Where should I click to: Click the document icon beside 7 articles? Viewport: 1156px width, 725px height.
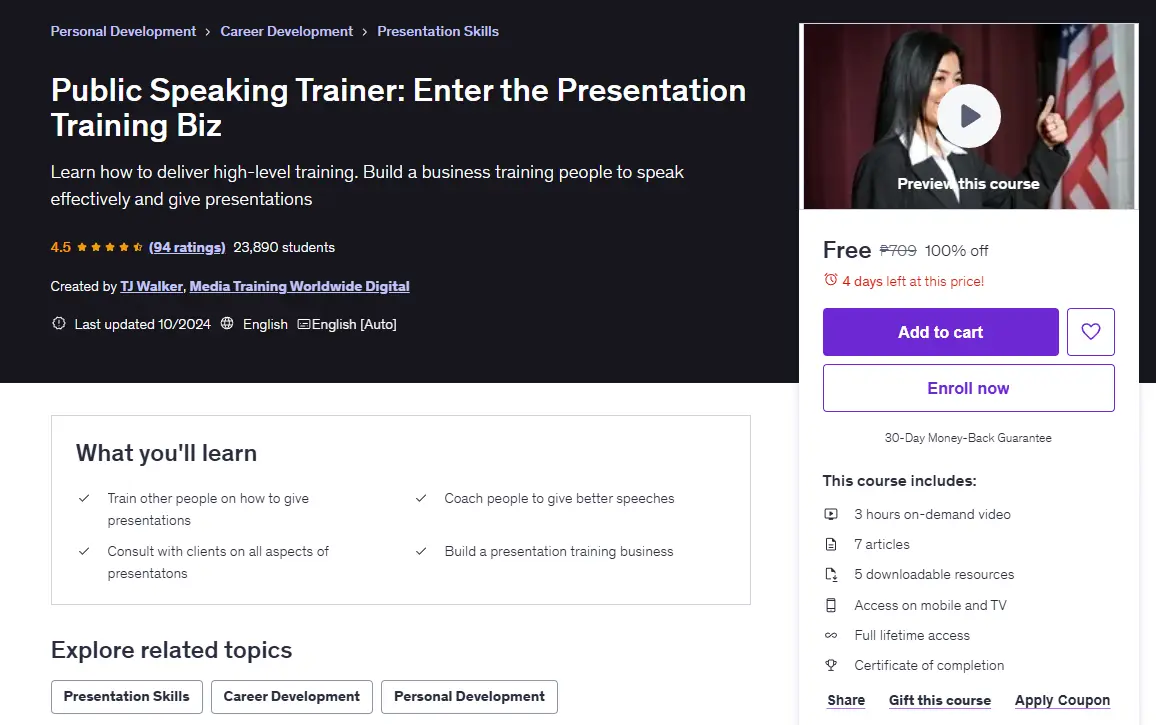831,544
